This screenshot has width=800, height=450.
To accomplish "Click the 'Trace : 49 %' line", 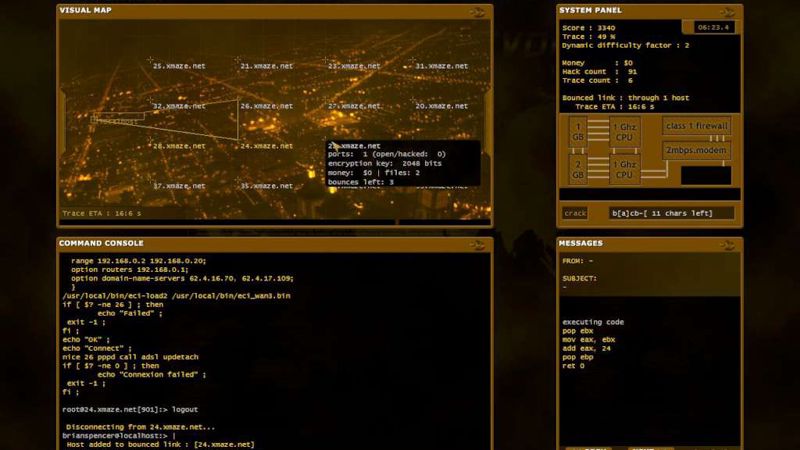I will [589, 37].
